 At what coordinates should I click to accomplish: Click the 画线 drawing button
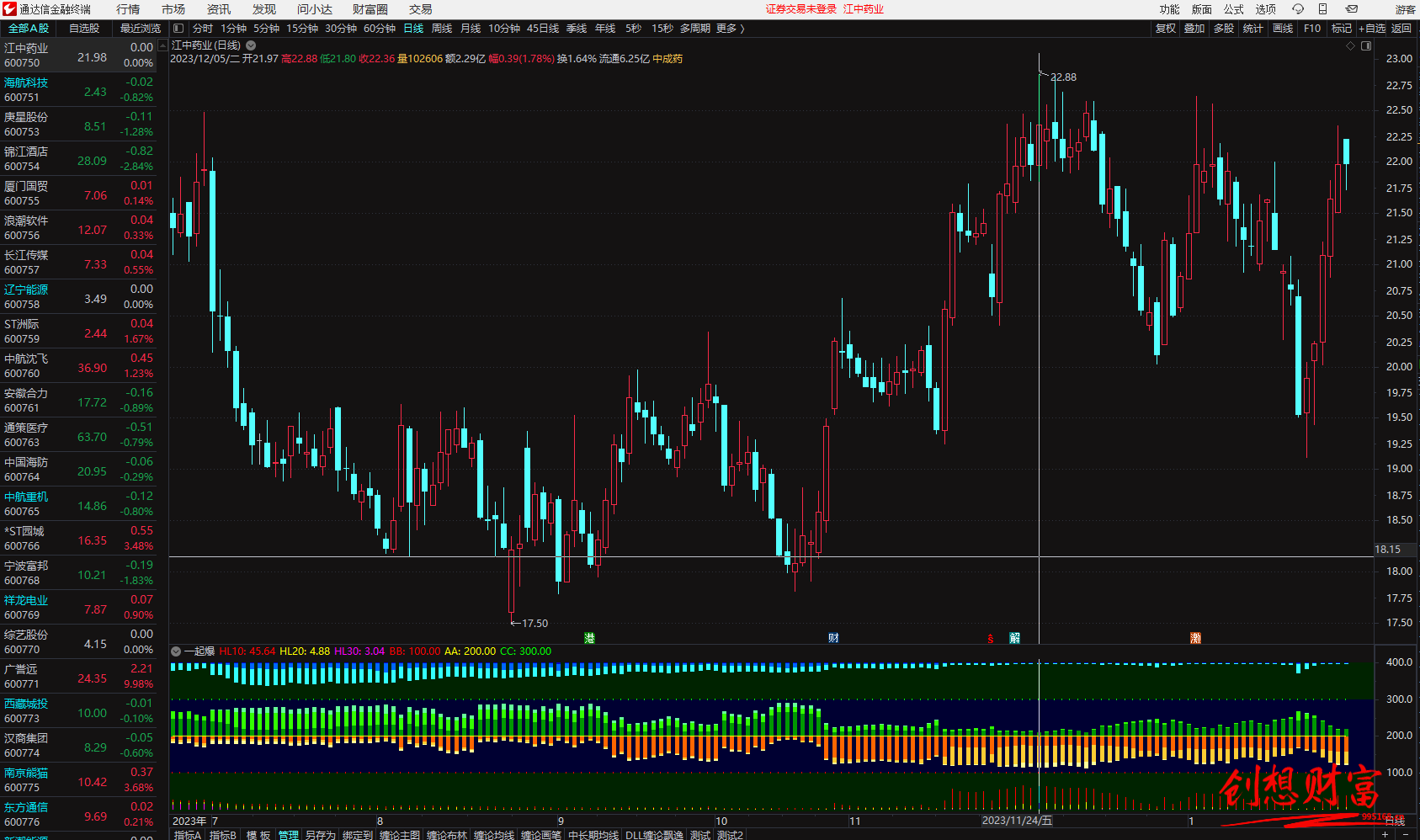[x=1283, y=29]
